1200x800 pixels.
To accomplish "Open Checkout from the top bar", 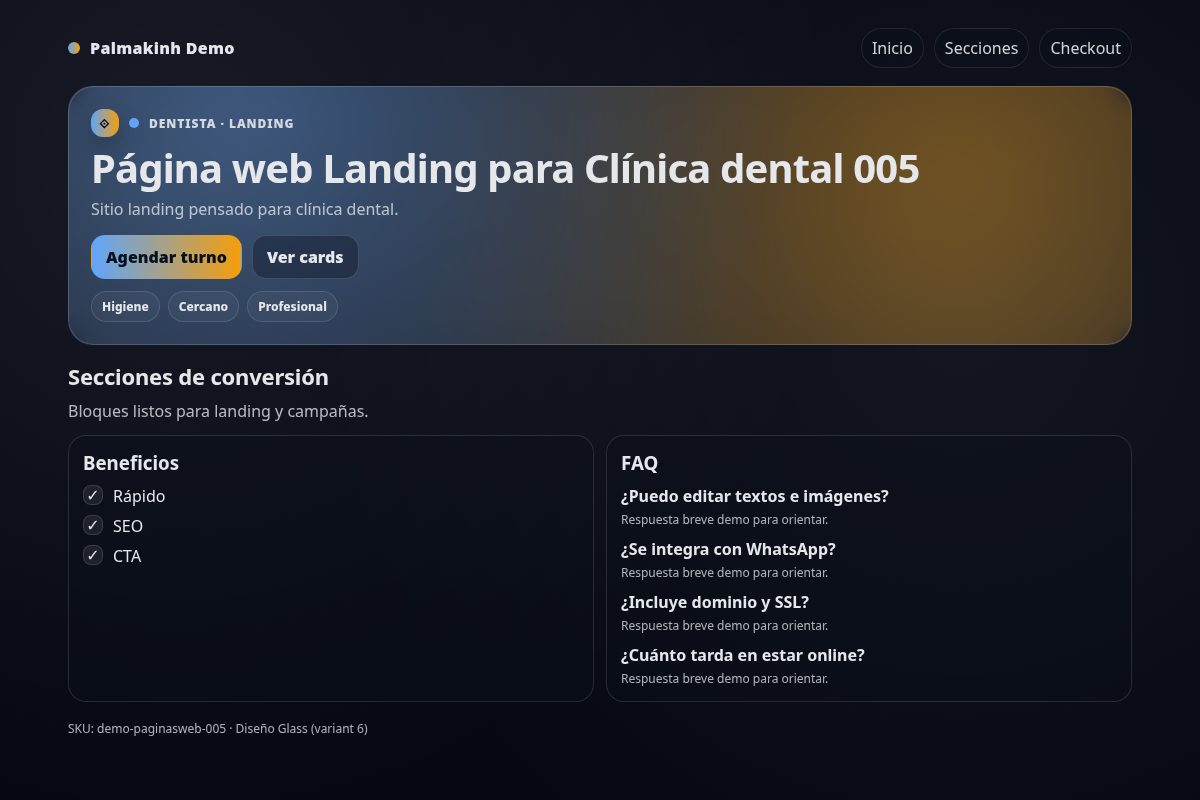I will [1085, 47].
